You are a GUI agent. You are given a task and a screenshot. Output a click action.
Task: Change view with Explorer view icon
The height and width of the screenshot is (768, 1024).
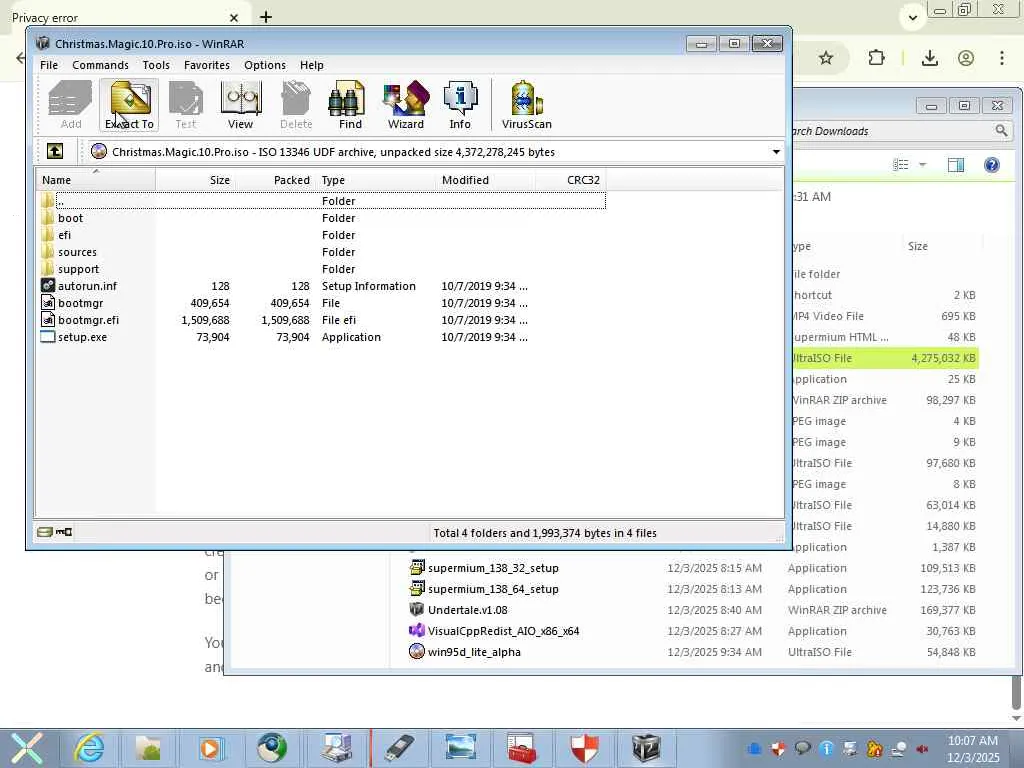pyautogui.click(x=901, y=165)
